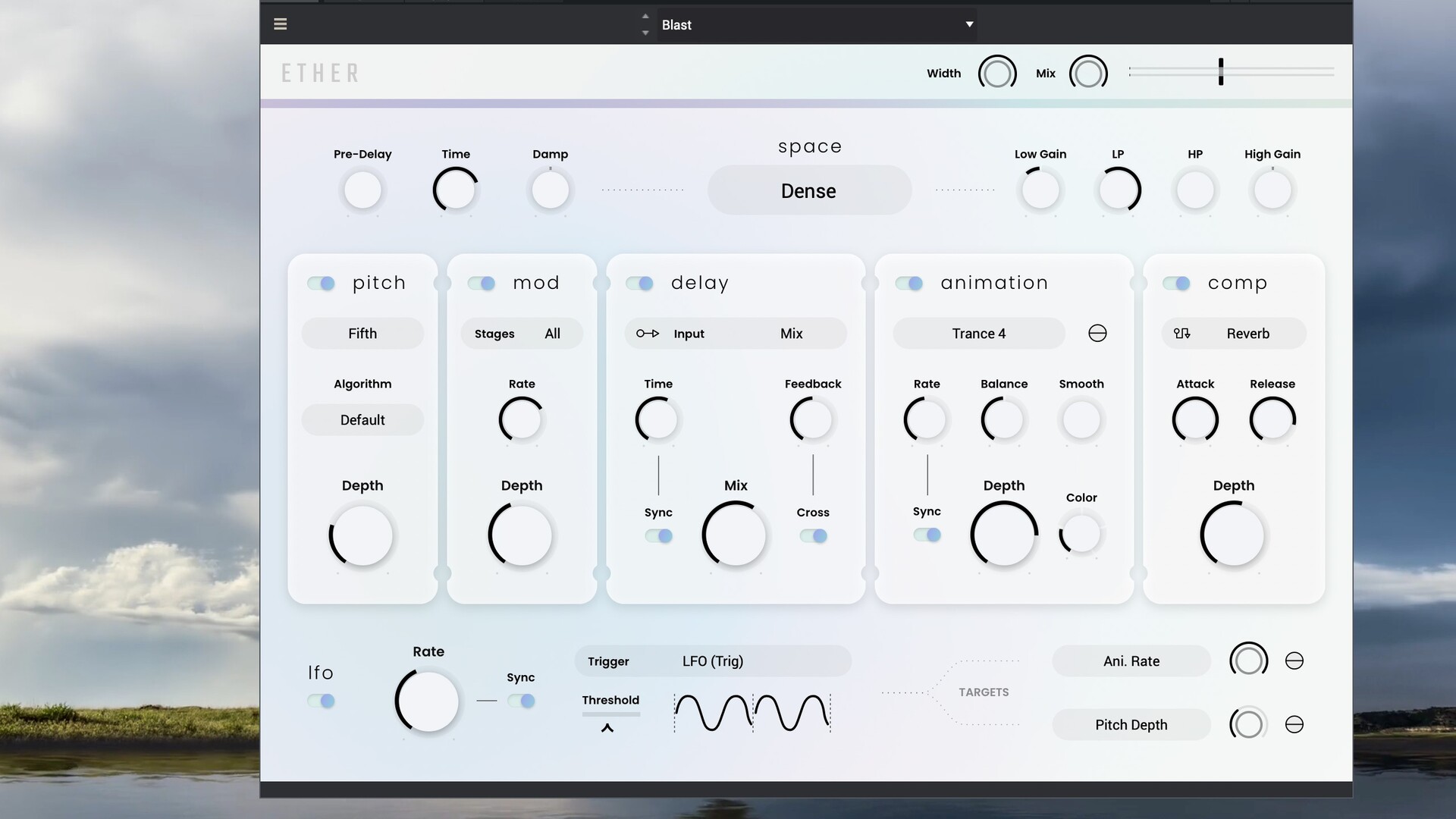Remove Pitch Depth from the LFO targets
The height and width of the screenshot is (819, 1456).
point(1294,724)
